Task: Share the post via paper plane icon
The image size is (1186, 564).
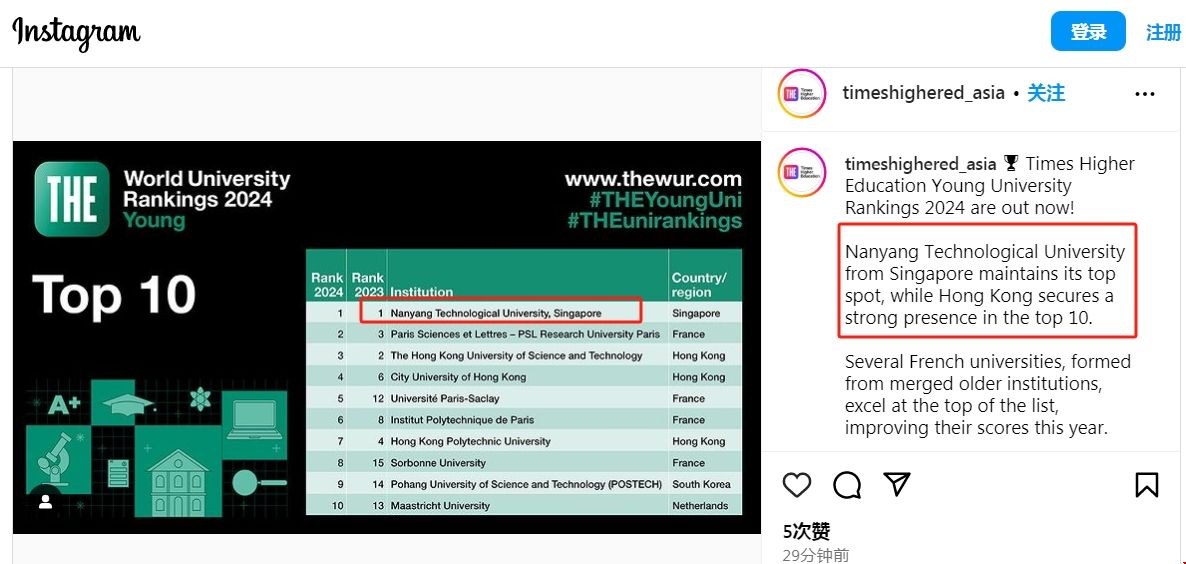Action: [897, 485]
